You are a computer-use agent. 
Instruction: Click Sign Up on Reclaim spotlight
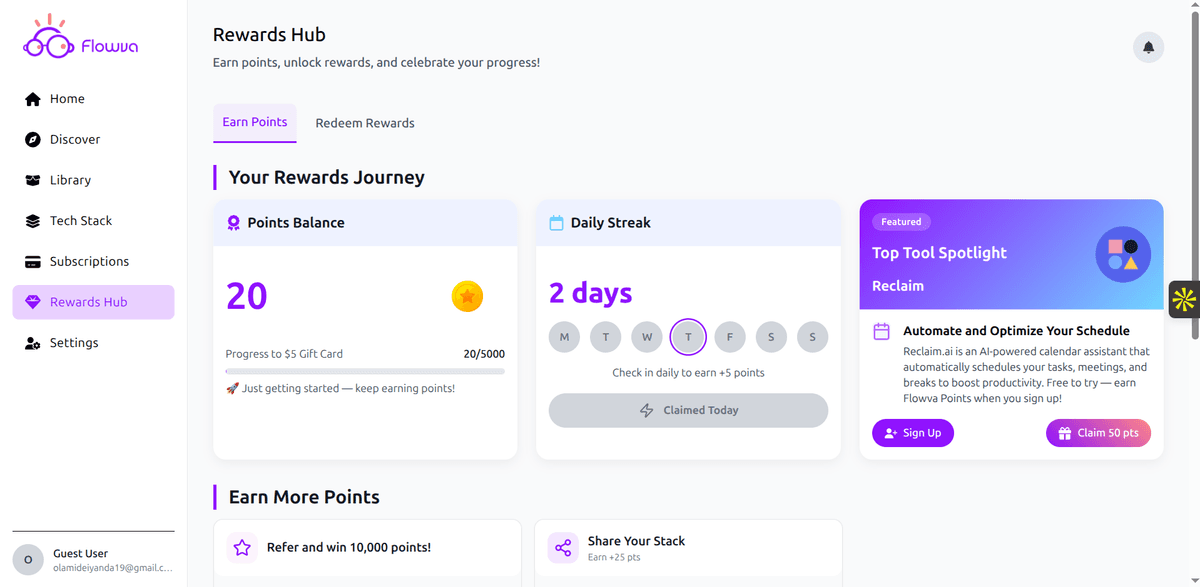click(912, 432)
